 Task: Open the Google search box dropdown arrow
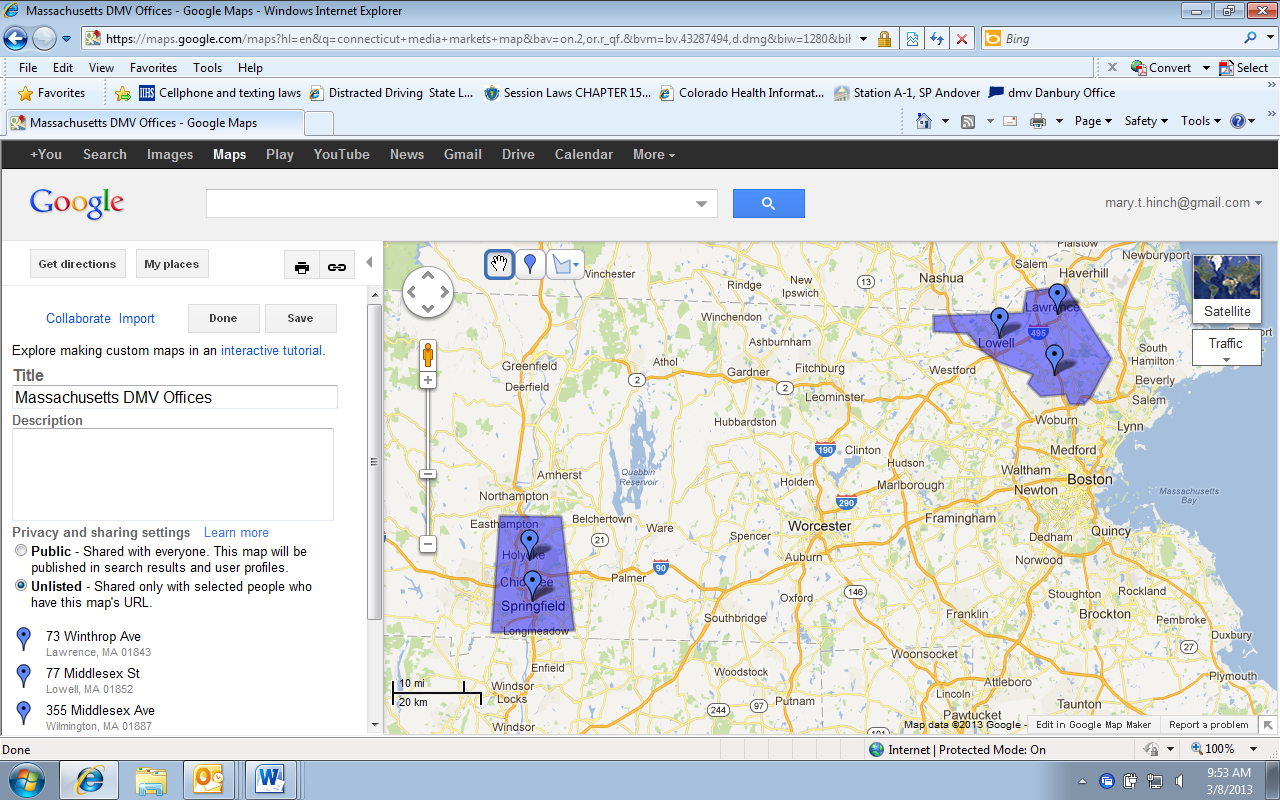click(x=701, y=204)
